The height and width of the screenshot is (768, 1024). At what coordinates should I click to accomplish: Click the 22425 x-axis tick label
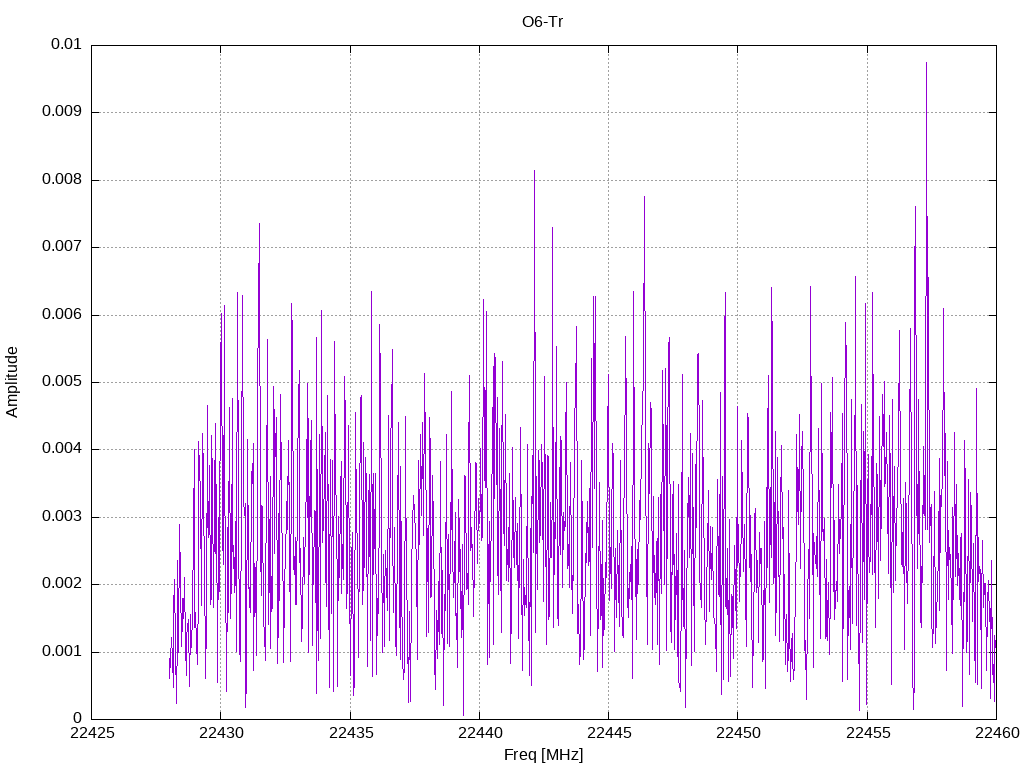[91, 733]
